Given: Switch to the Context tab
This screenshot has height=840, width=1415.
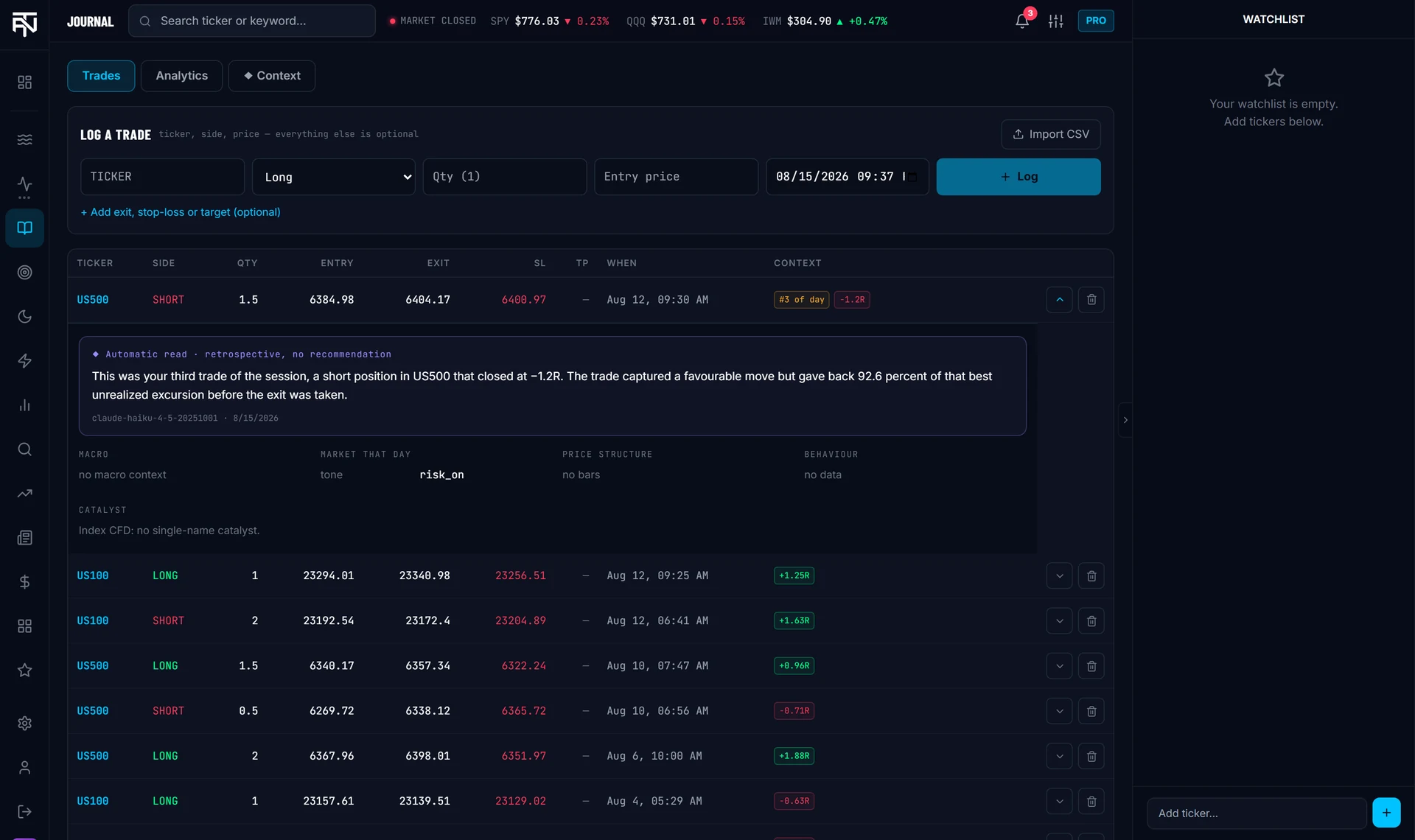Looking at the screenshot, I should [x=272, y=76].
